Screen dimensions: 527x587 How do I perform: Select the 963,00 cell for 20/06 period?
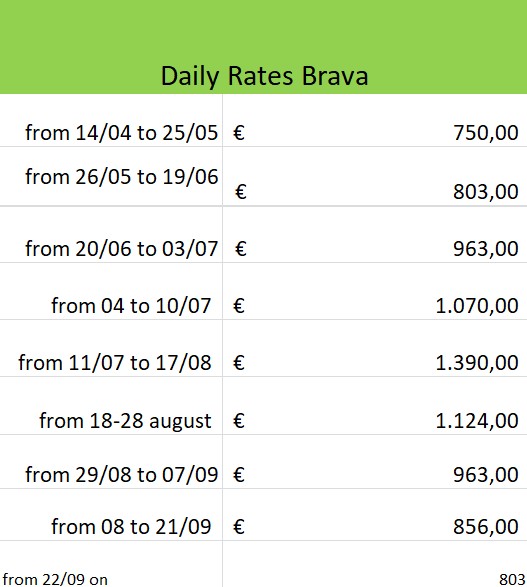[x=375, y=234]
